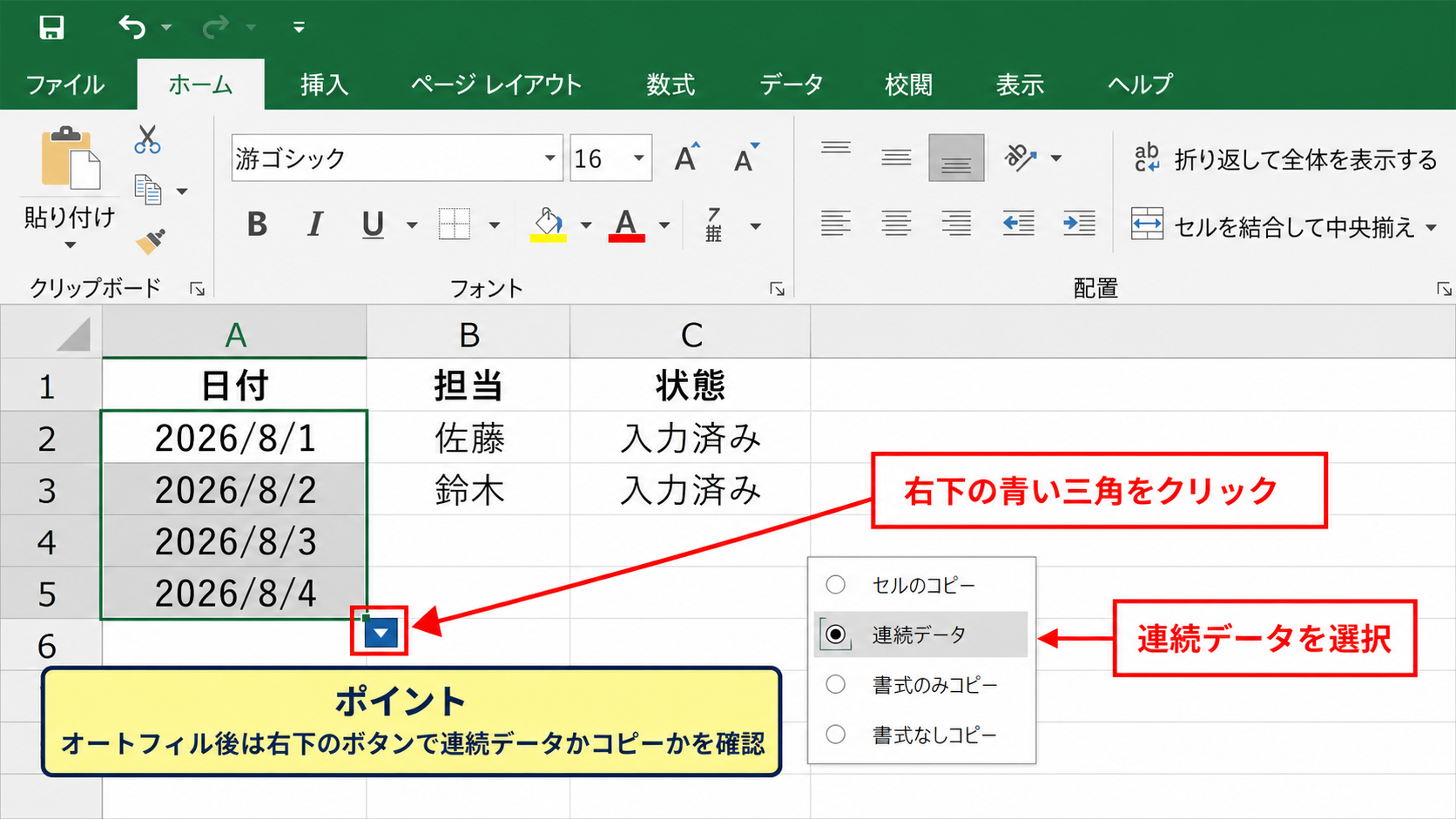
Task: Open Customize Quick Access Toolbar menu
Action: [299, 28]
